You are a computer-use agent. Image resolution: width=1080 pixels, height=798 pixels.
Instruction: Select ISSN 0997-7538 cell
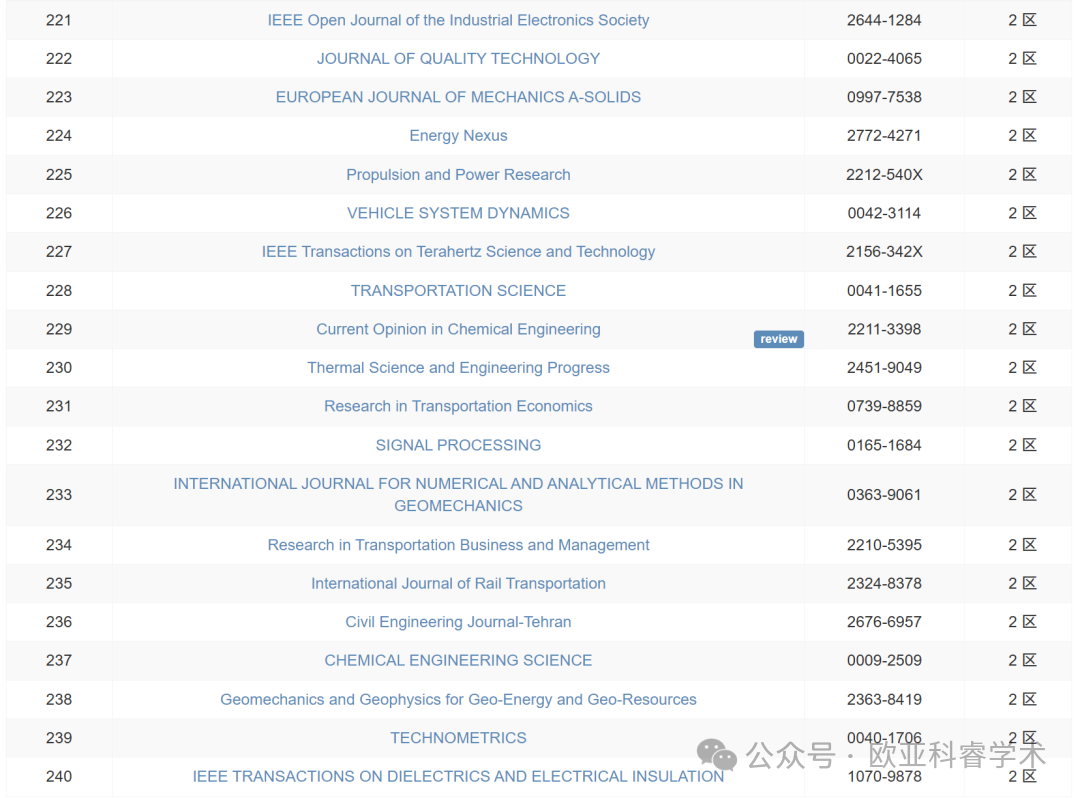click(884, 97)
